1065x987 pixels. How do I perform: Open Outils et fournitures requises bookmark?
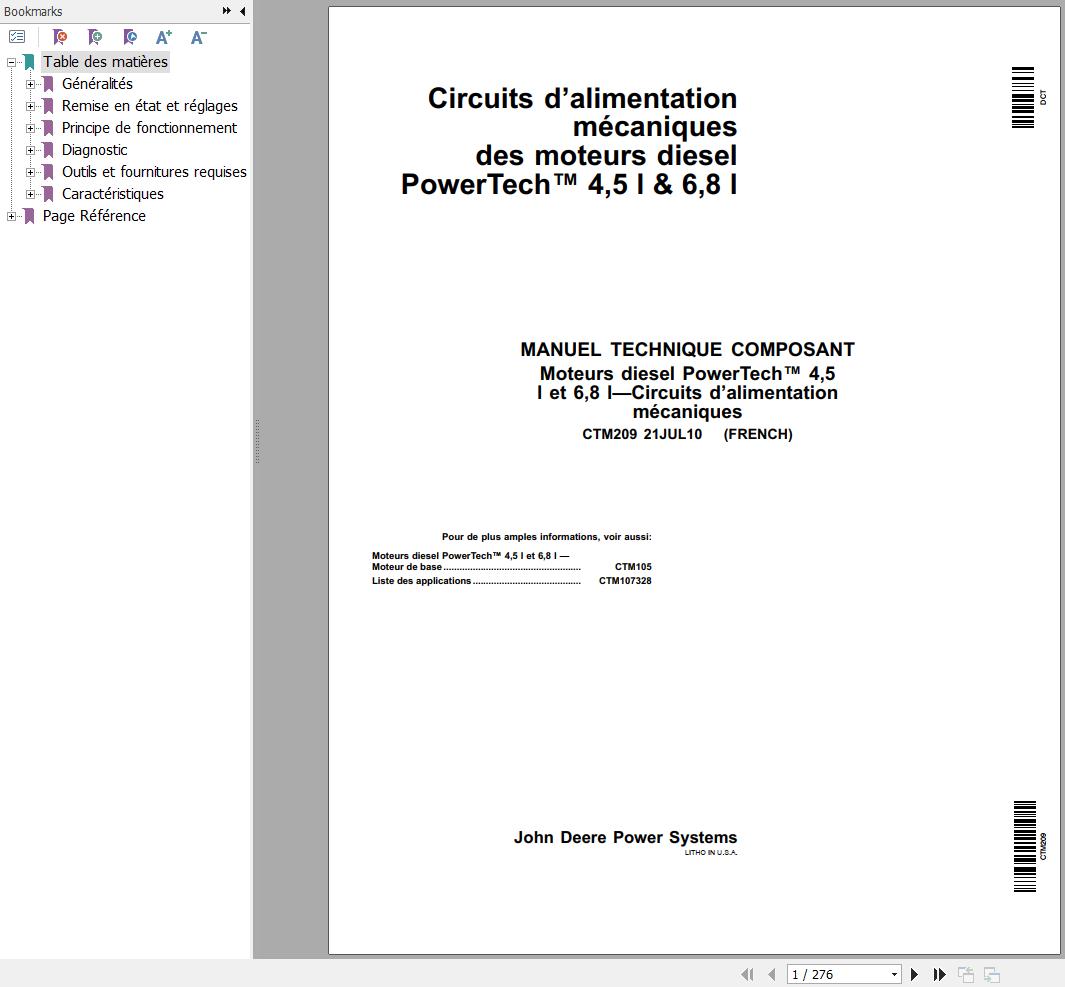(154, 172)
